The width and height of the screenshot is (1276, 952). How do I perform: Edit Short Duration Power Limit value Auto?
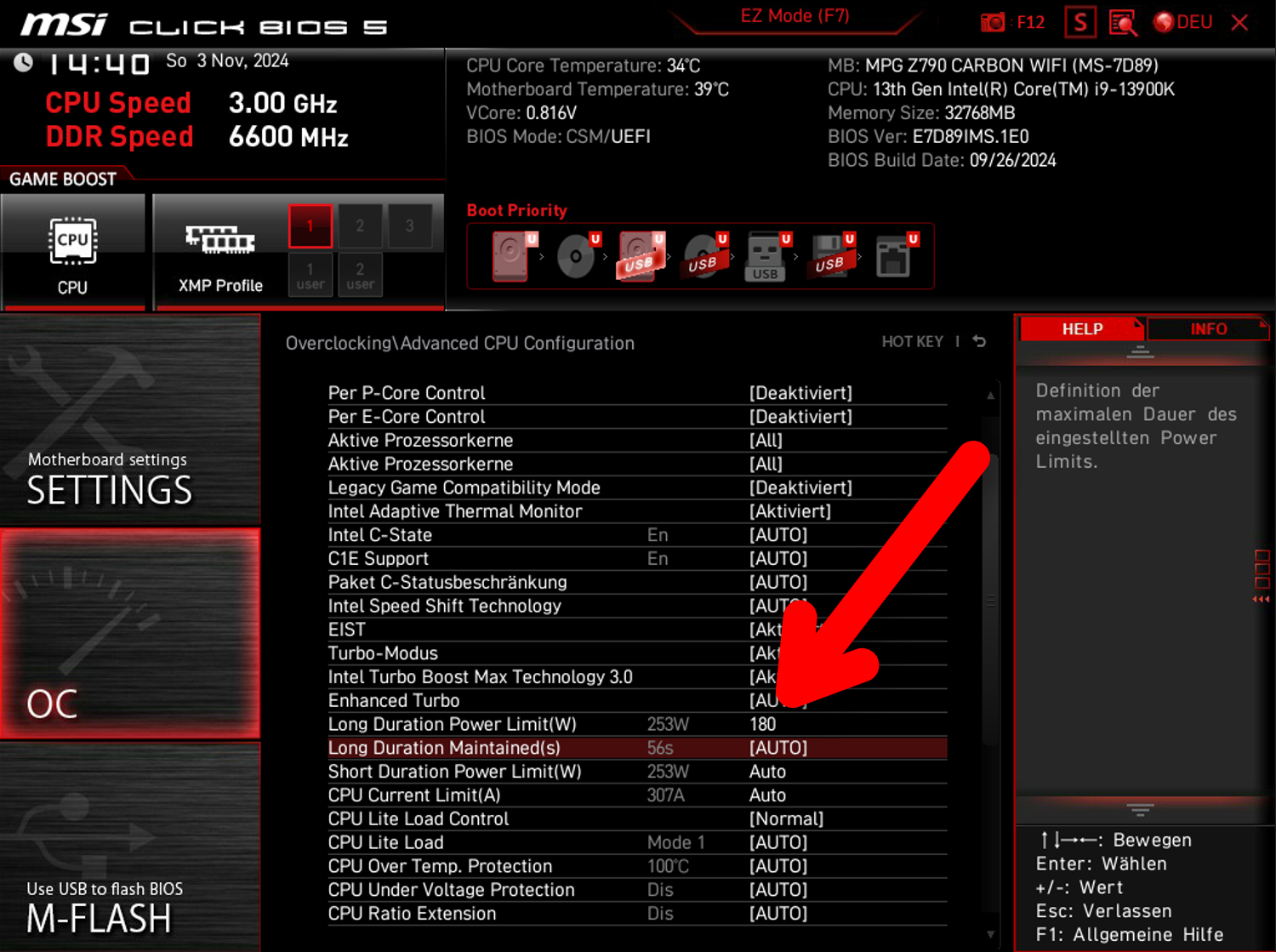click(767, 772)
